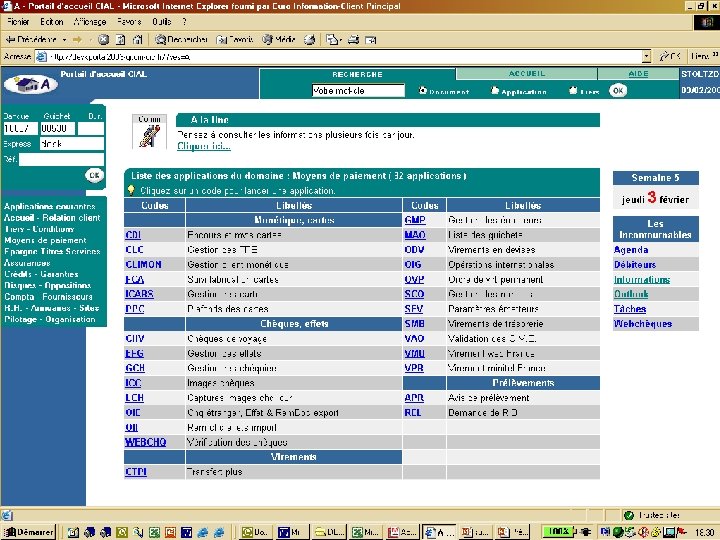Screen dimensions: 720x540
Task: Click the yellow lightbulb hint icon
Action: point(131,189)
